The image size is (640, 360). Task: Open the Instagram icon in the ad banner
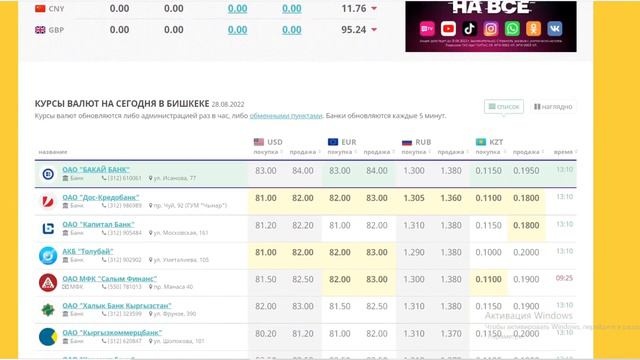(x=491, y=29)
